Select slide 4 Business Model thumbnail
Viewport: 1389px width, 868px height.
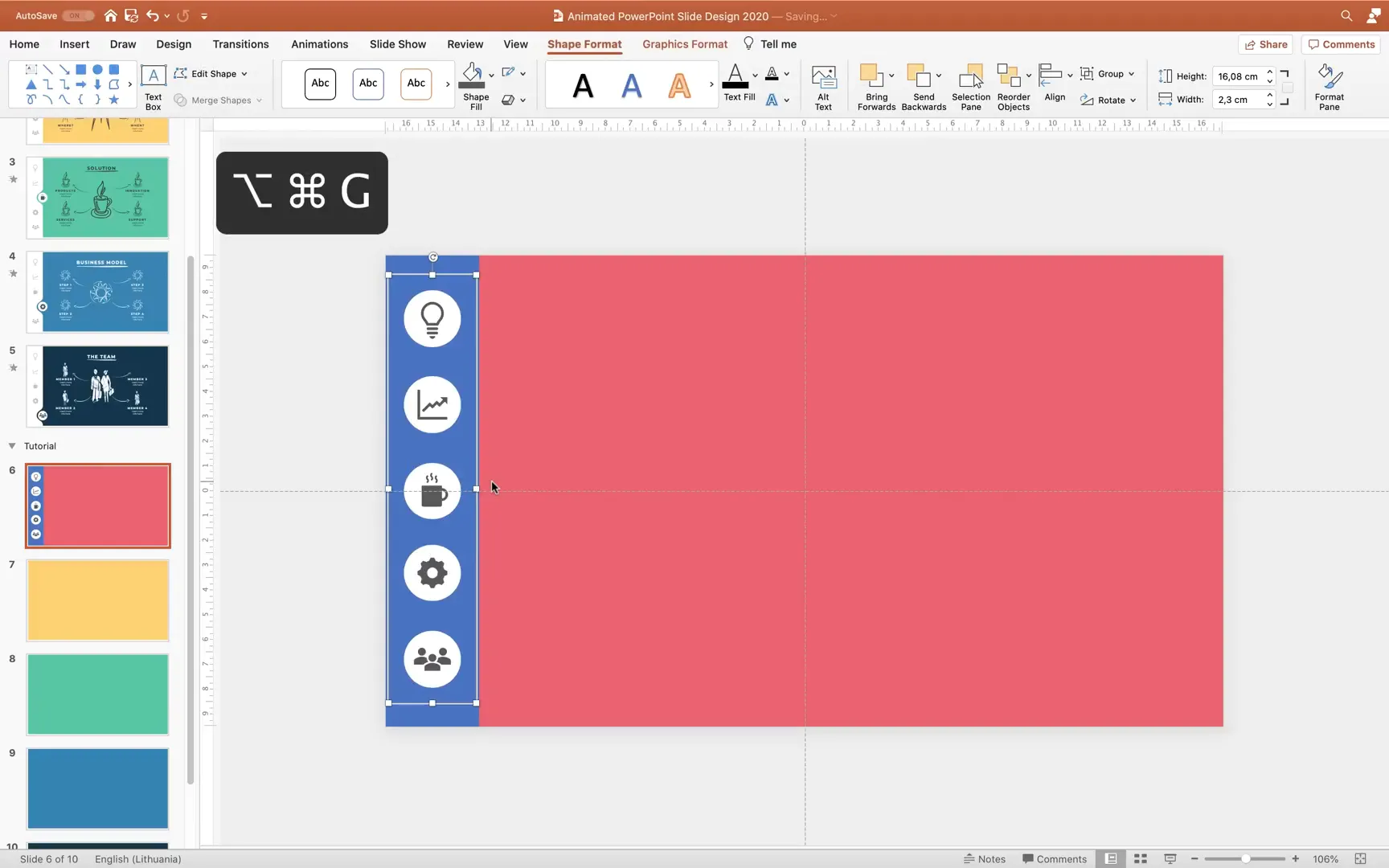[97, 292]
